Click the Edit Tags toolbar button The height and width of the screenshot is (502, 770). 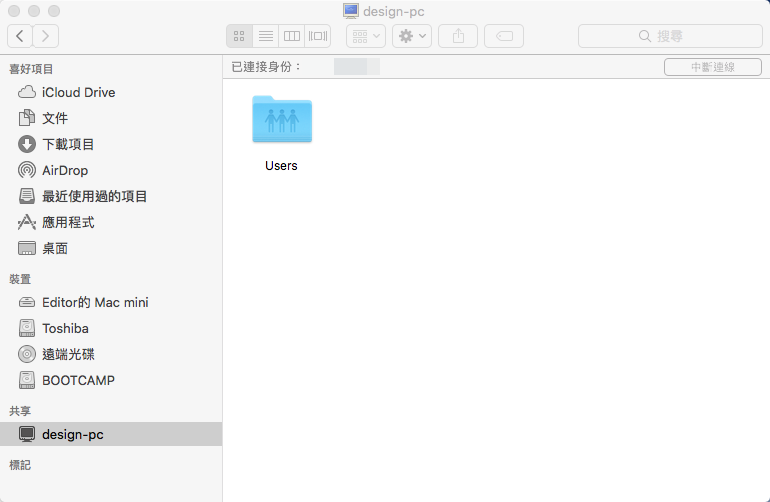click(504, 36)
